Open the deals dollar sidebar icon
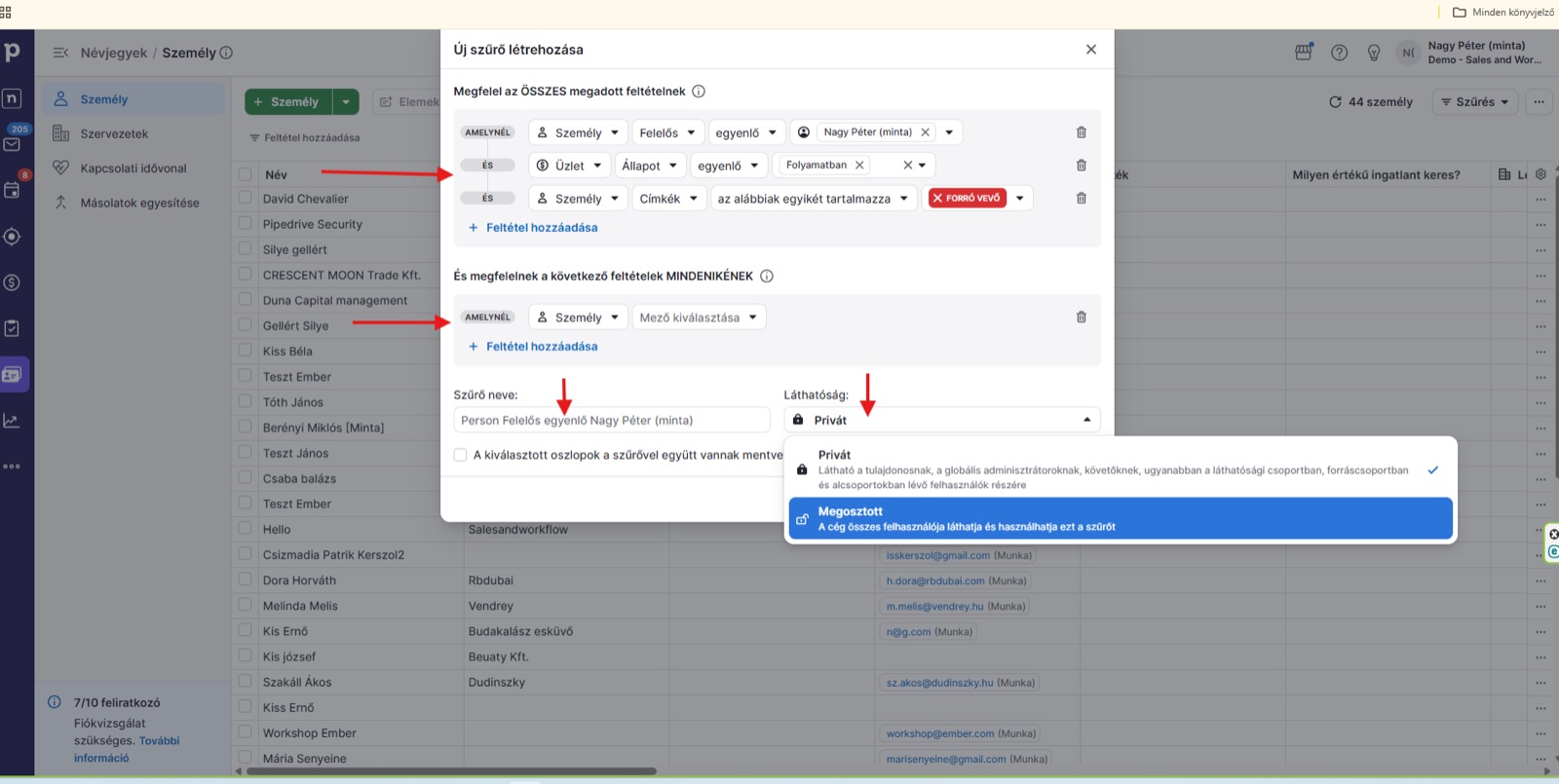 pyautogui.click(x=12, y=282)
